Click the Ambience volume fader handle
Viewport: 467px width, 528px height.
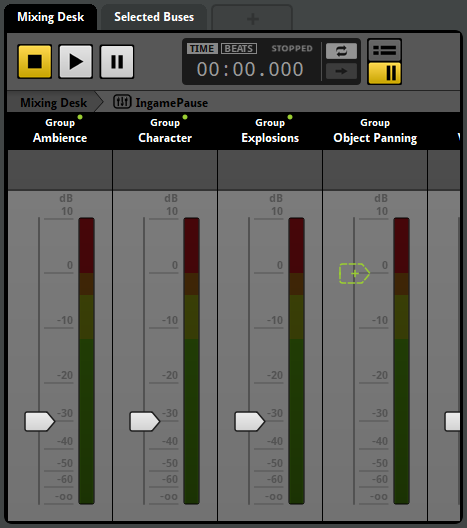pyautogui.click(x=39, y=421)
